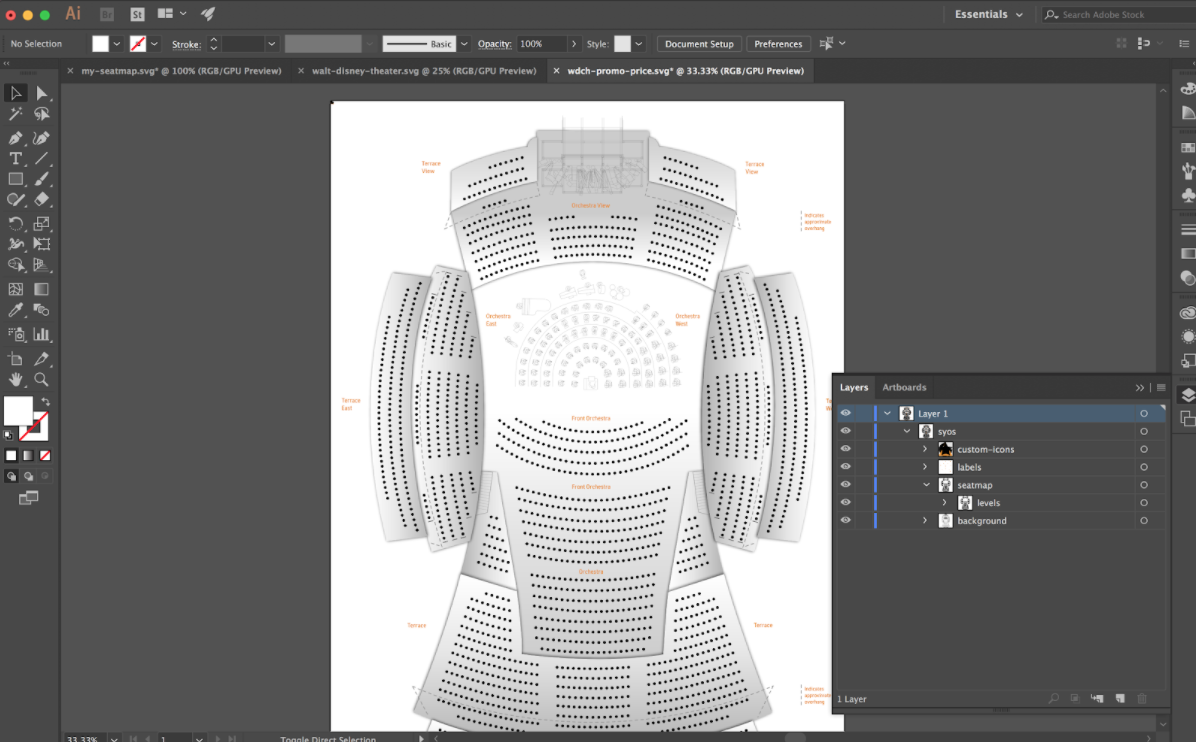Select the Perspective Grid tool
The image size is (1196, 742).
click(41, 265)
